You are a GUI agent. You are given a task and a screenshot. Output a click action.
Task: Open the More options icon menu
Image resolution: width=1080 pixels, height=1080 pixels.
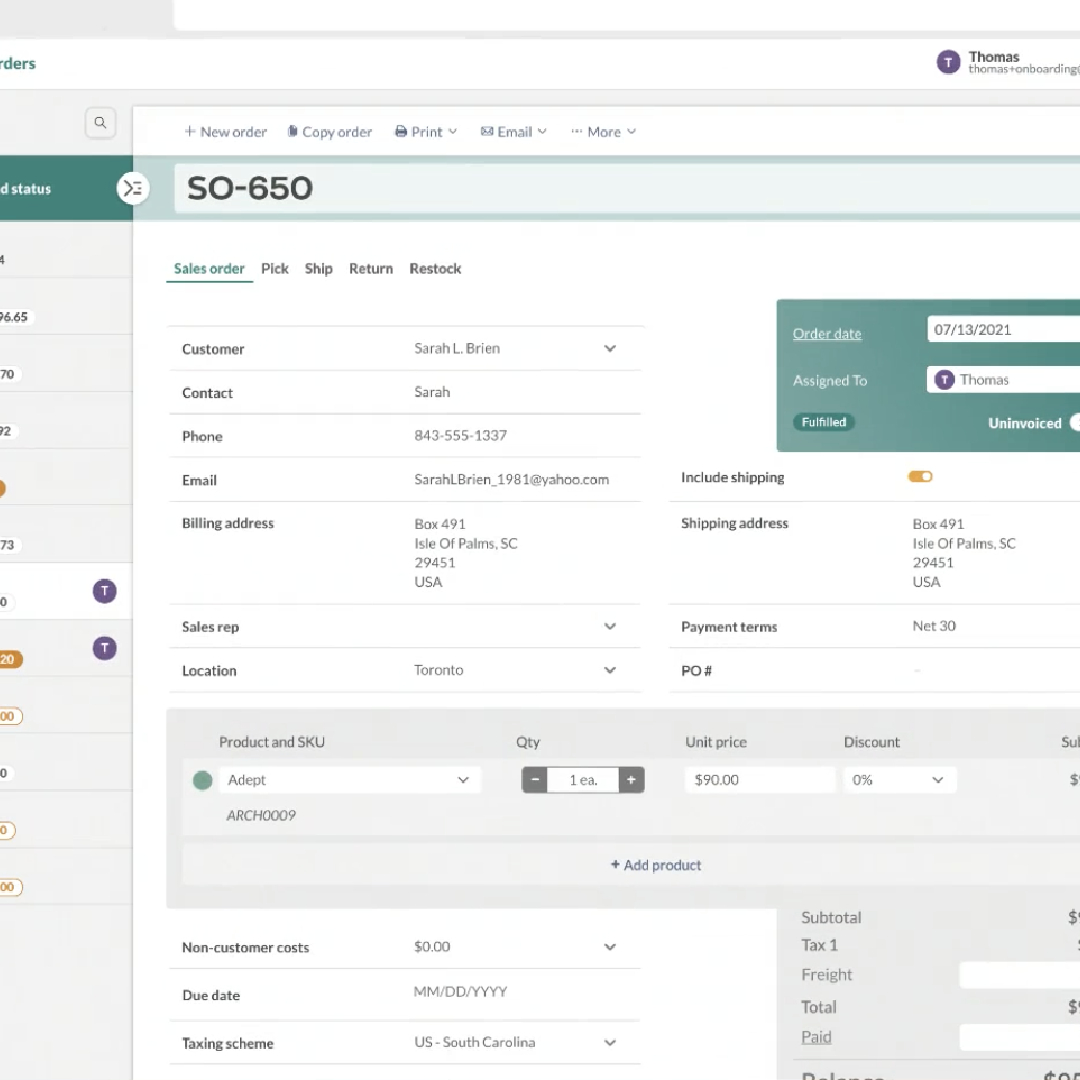[577, 131]
